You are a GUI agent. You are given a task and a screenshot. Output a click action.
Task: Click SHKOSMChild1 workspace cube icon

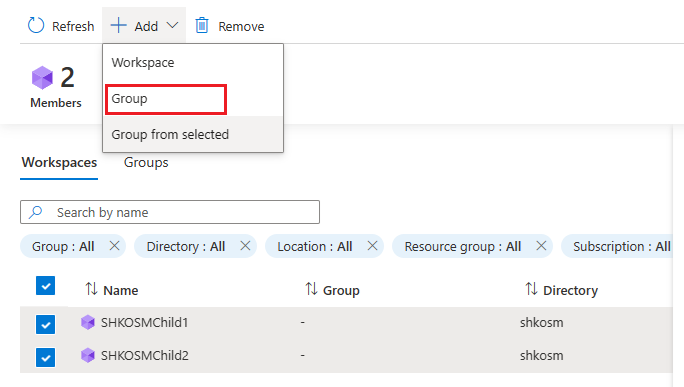tap(88, 322)
